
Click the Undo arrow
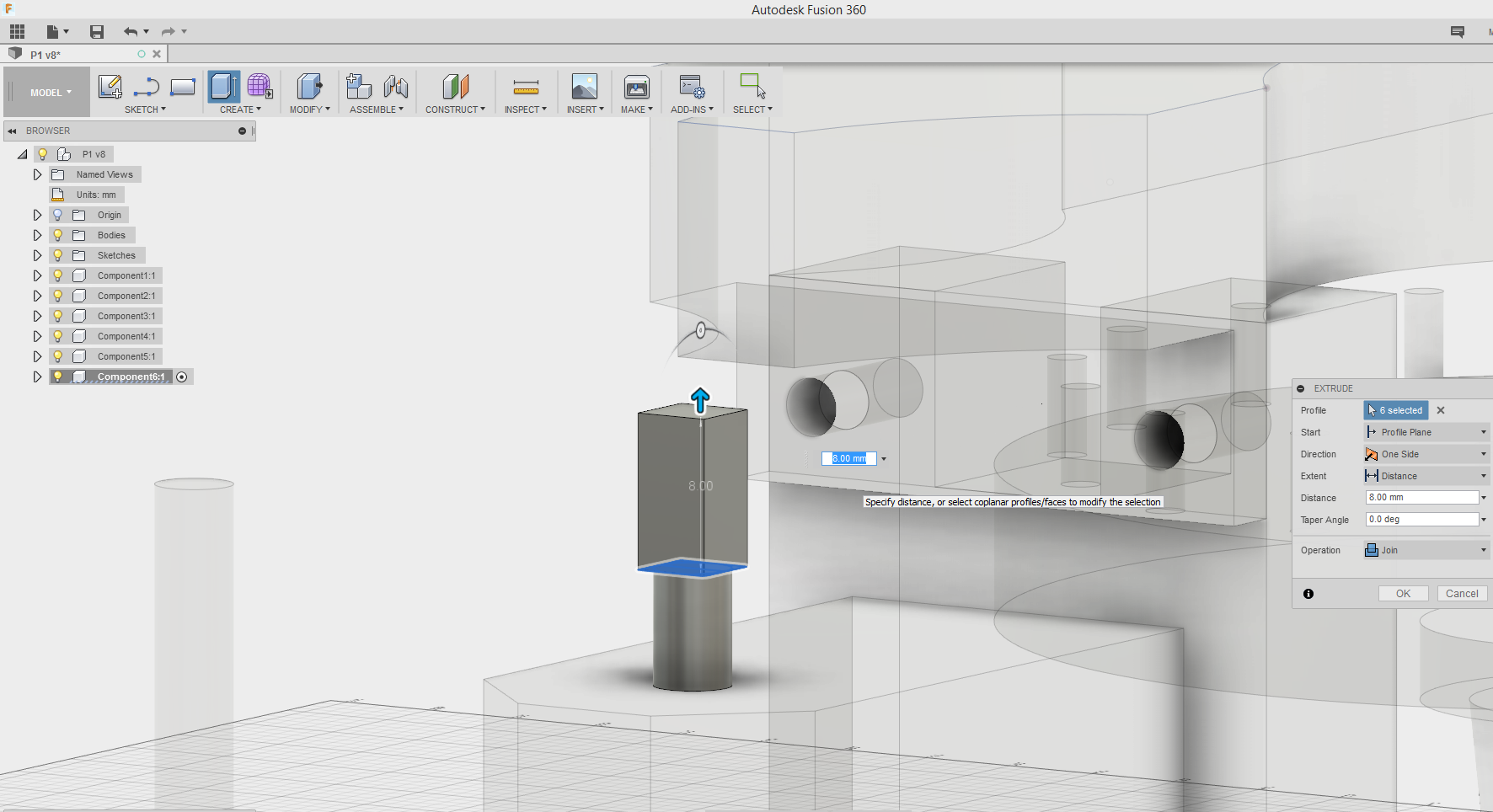[x=131, y=32]
